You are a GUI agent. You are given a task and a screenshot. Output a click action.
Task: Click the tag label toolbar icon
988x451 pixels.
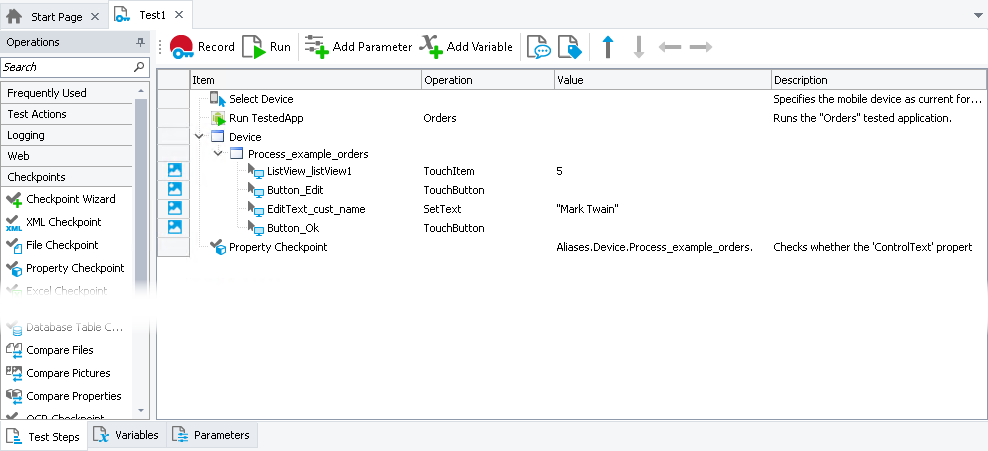(570, 47)
